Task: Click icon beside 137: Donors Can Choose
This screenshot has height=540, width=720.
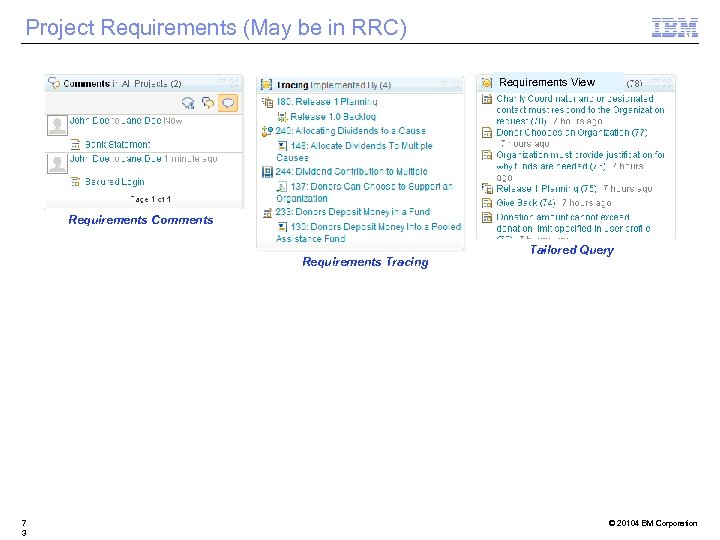Action: pyautogui.click(x=282, y=186)
